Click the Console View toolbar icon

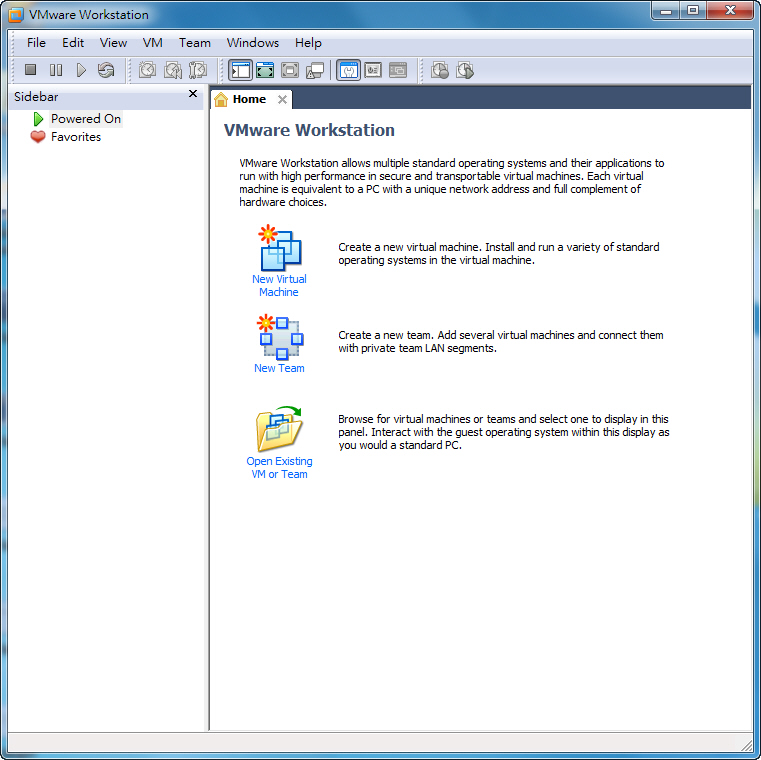pos(397,70)
